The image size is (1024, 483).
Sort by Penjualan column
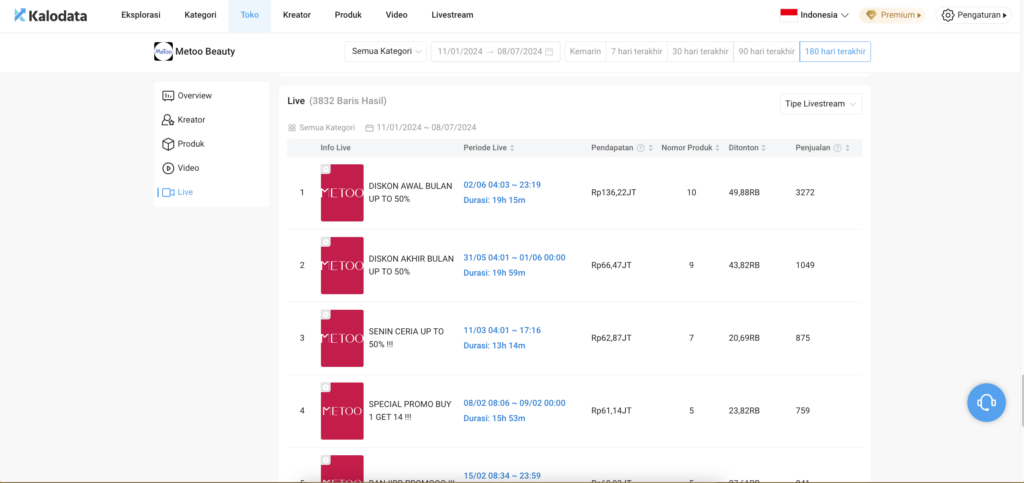click(x=847, y=148)
